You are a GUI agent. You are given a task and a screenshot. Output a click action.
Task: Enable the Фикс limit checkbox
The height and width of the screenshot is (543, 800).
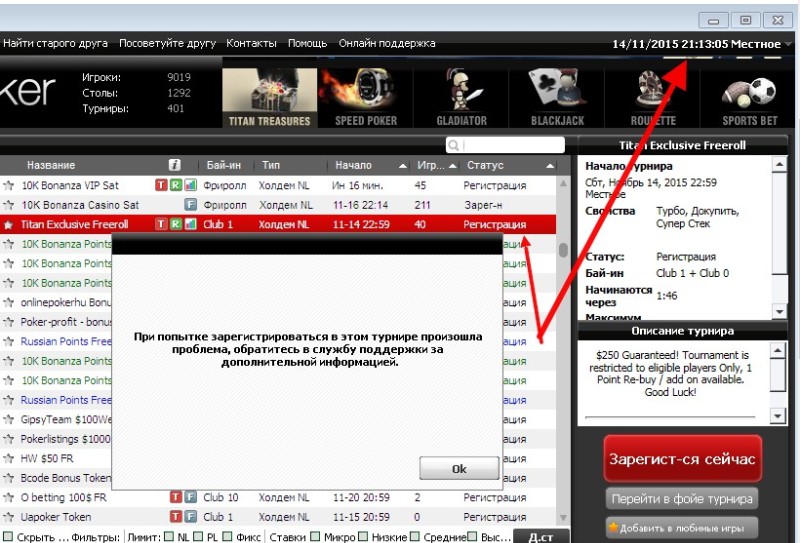(x=228, y=537)
